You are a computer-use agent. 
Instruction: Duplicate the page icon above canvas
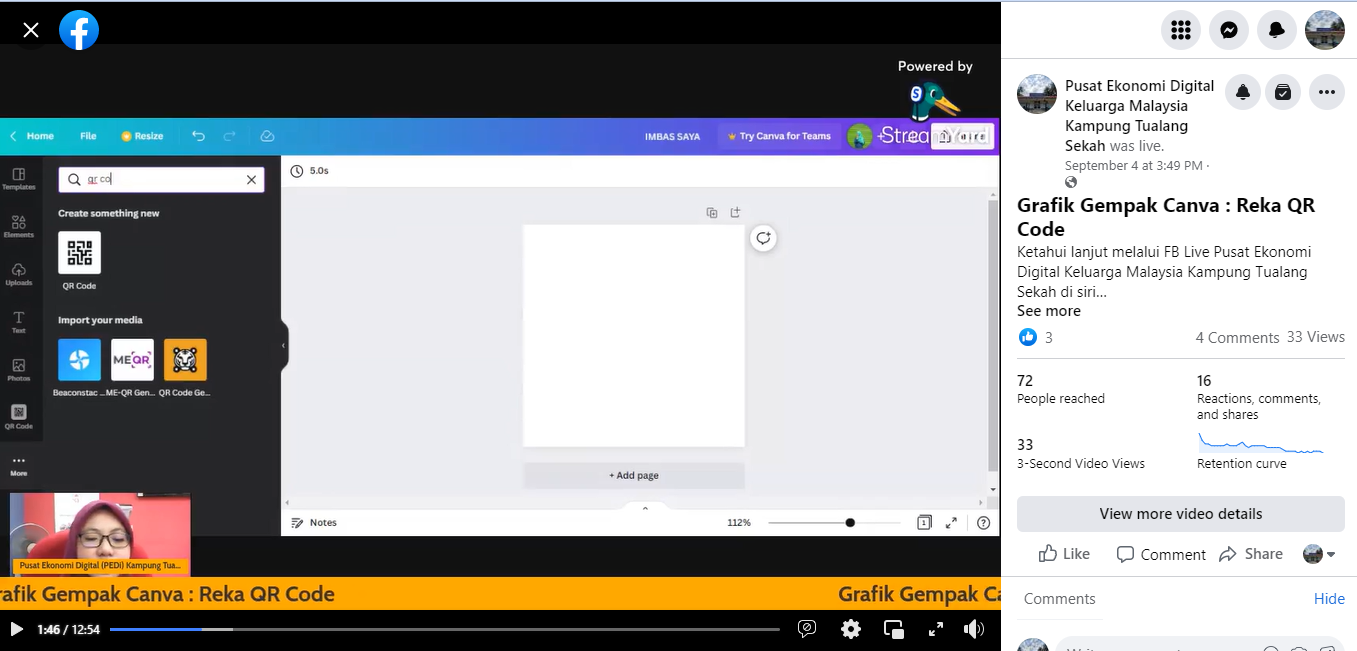tap(712, 212)
